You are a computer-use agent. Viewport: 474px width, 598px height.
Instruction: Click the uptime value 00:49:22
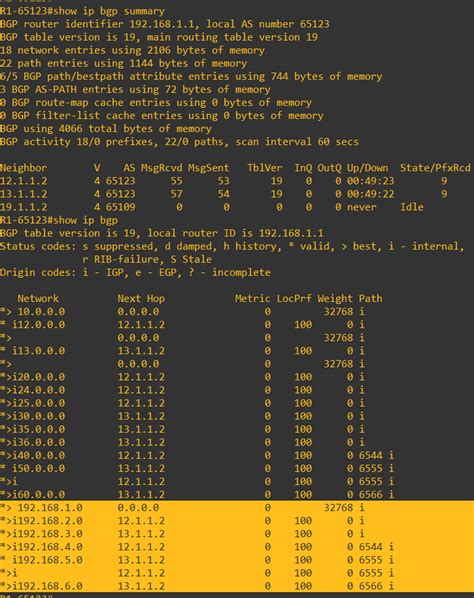[x=370, y=194]
